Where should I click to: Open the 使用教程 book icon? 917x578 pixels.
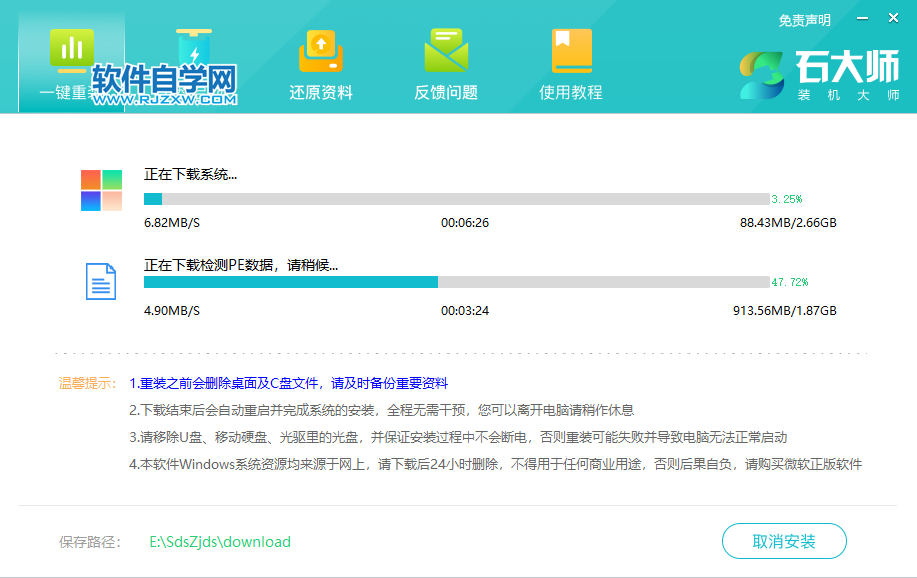(571, 51)
